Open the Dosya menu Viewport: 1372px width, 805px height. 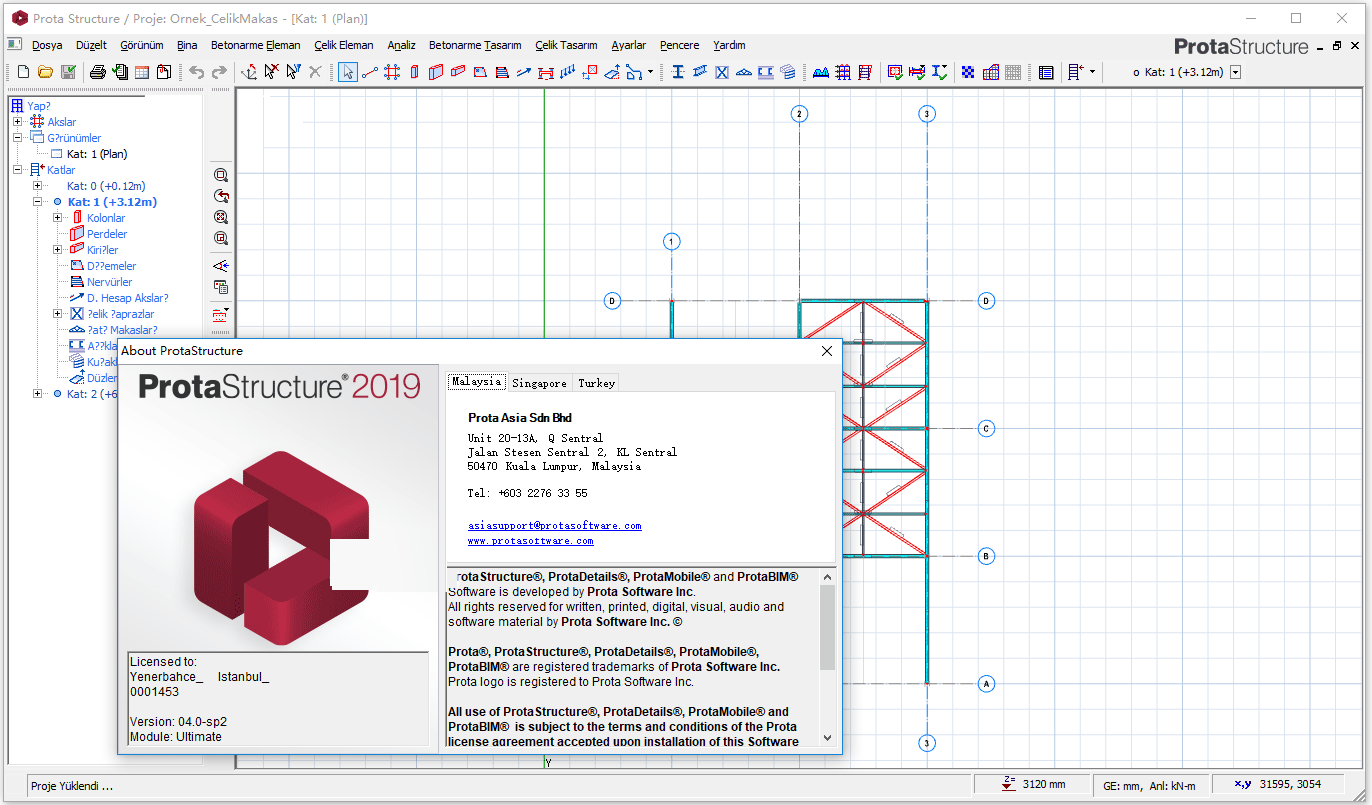[x=47, y=45]
